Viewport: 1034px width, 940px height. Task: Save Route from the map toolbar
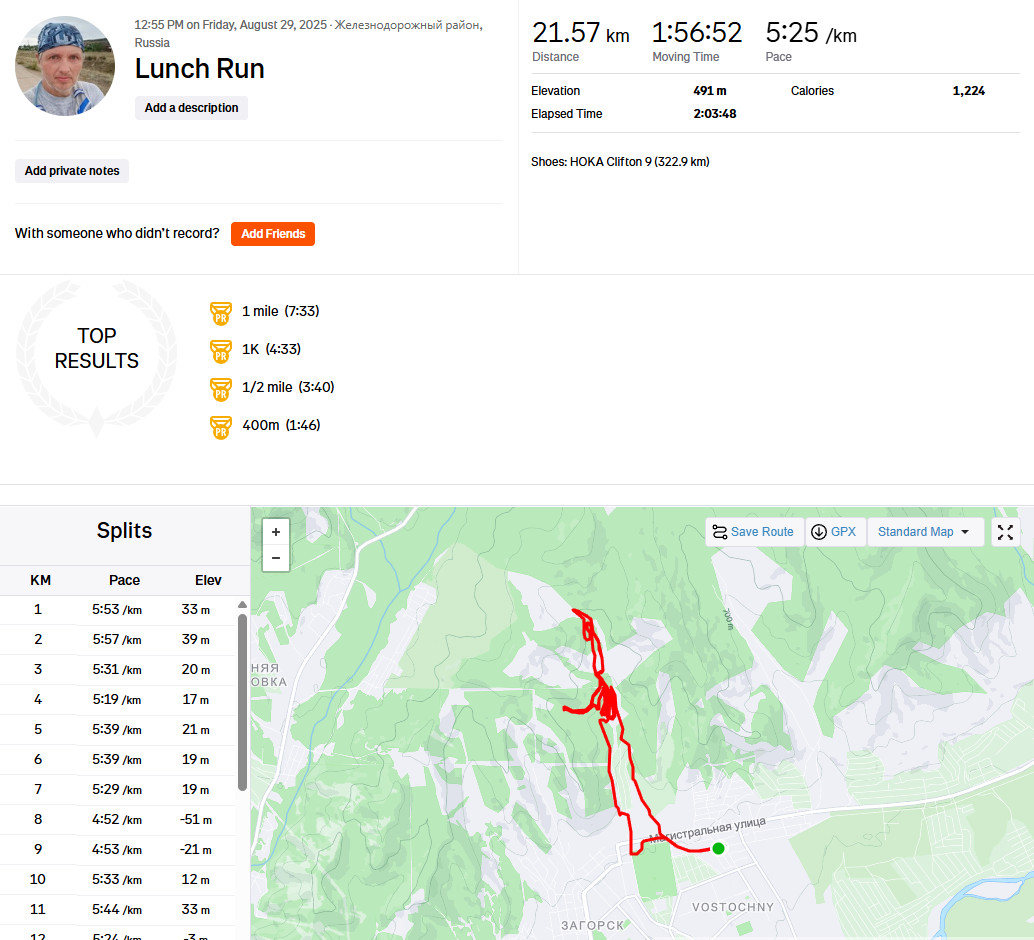pyautogui.click(x=754, y=532)
